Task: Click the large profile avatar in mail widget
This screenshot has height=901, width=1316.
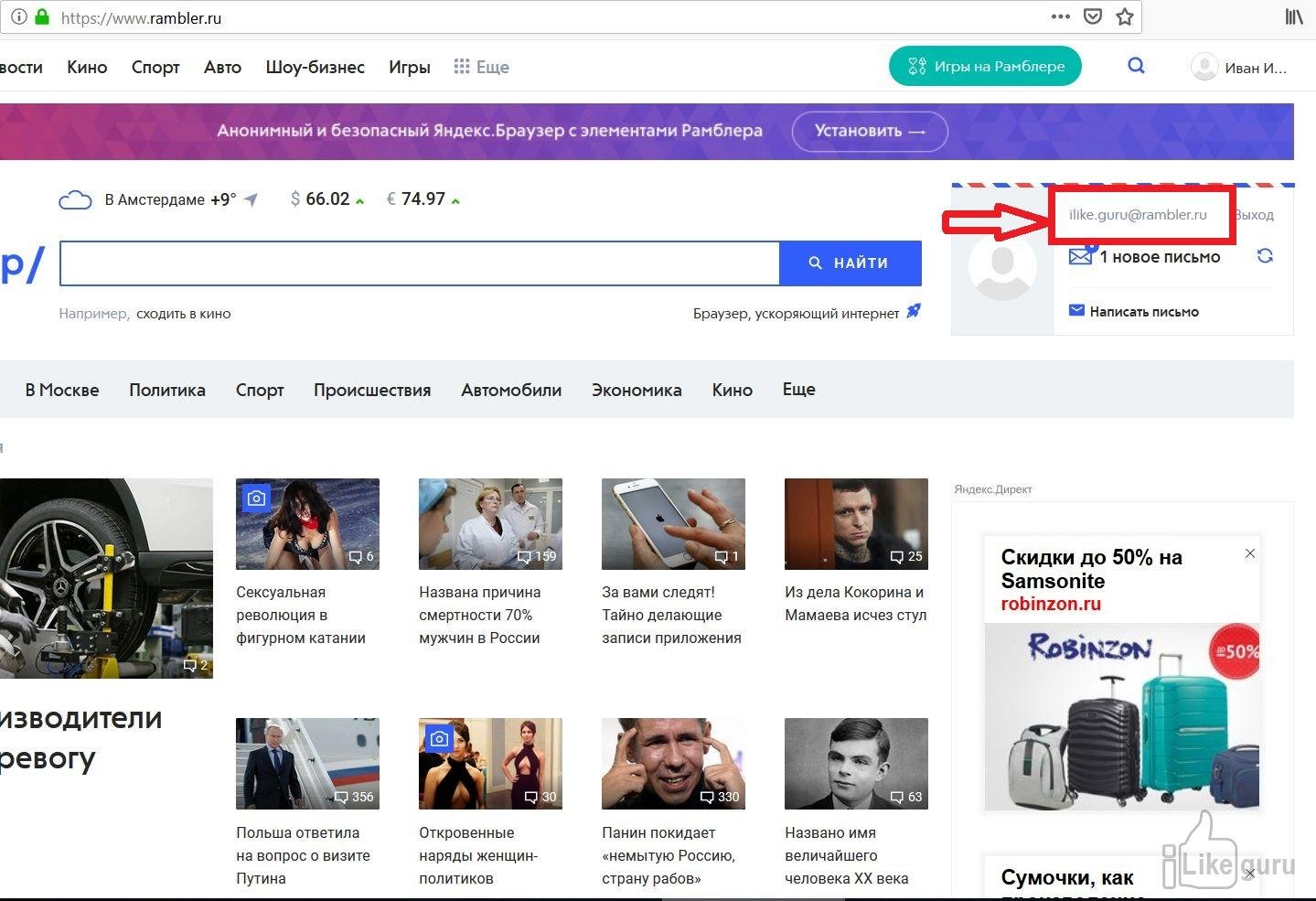Action: 1002,267
